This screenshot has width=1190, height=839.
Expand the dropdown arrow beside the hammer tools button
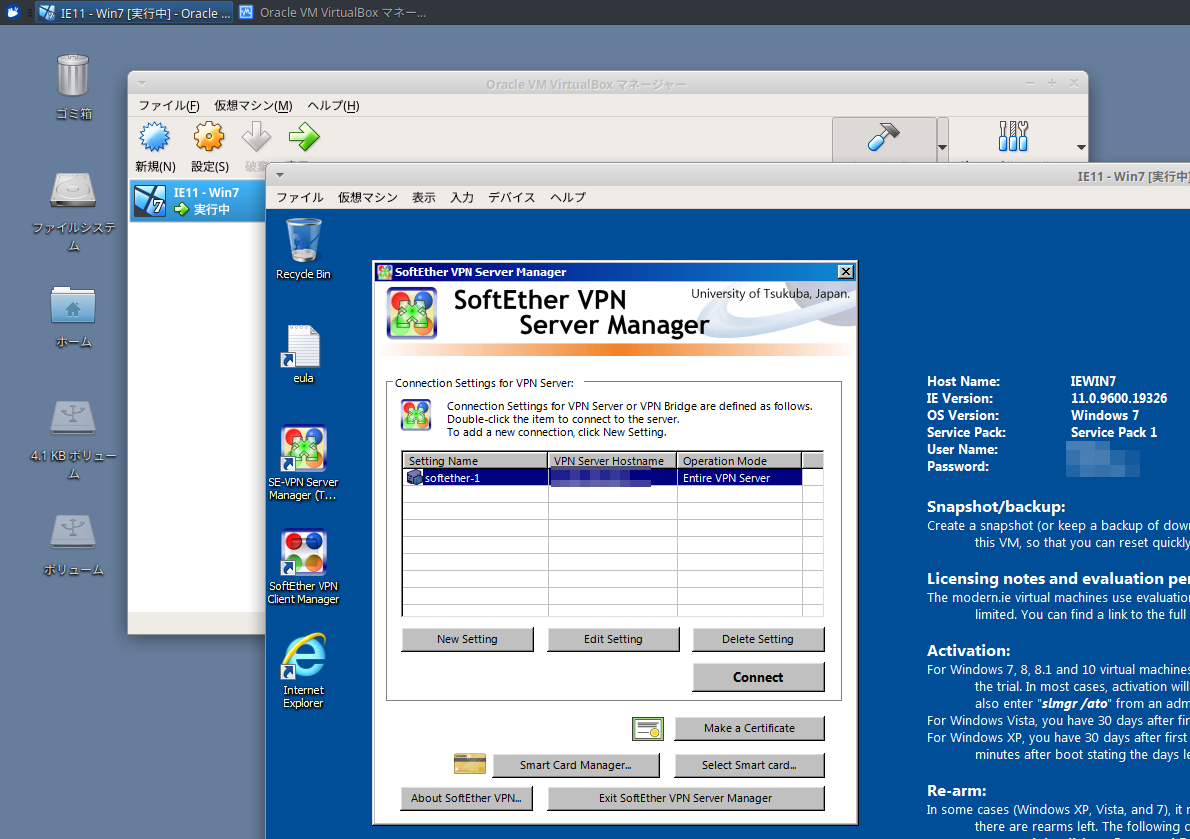[943, 147]
